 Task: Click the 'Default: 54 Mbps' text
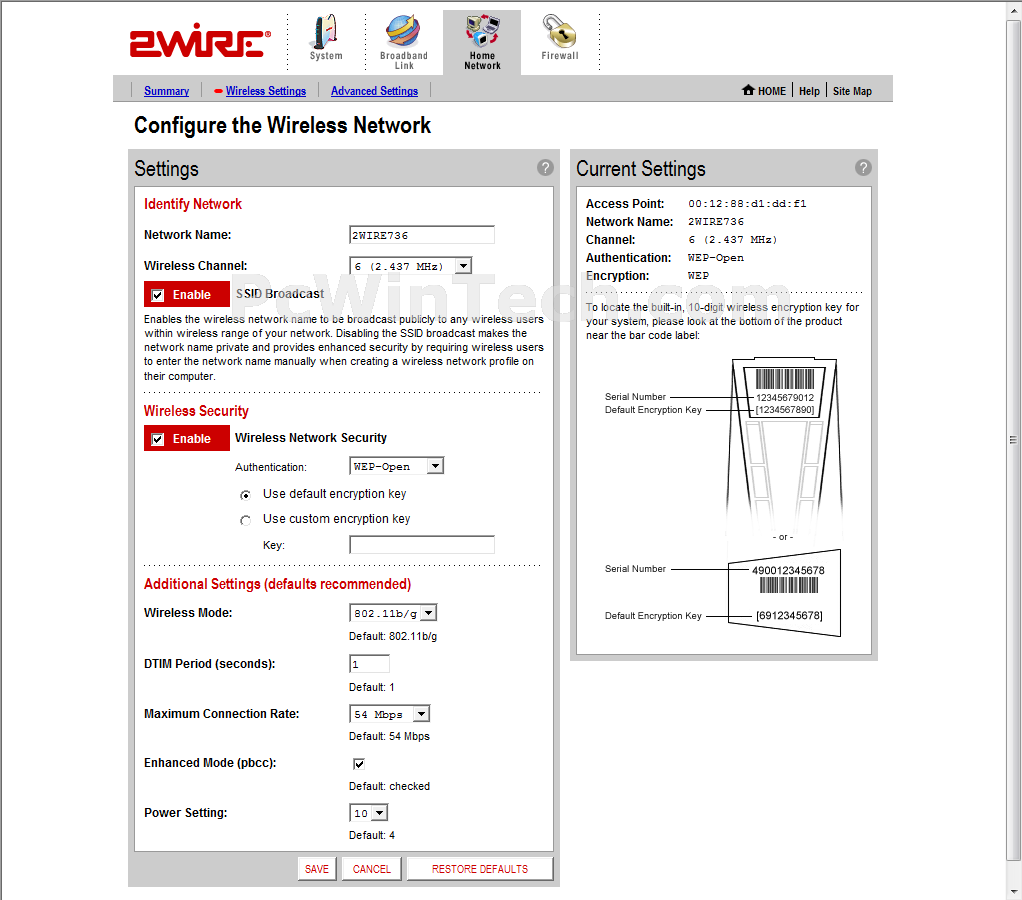coord(389,736)
